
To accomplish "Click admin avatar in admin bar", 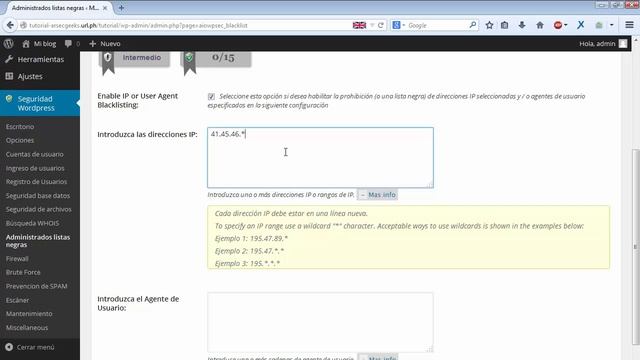I will click(x=623, y=44).
